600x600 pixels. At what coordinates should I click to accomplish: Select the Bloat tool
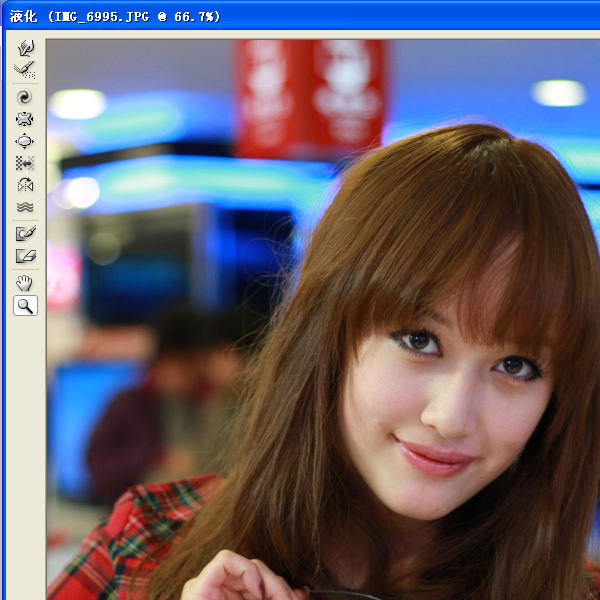pyautogui.click(x=25, y=141)
